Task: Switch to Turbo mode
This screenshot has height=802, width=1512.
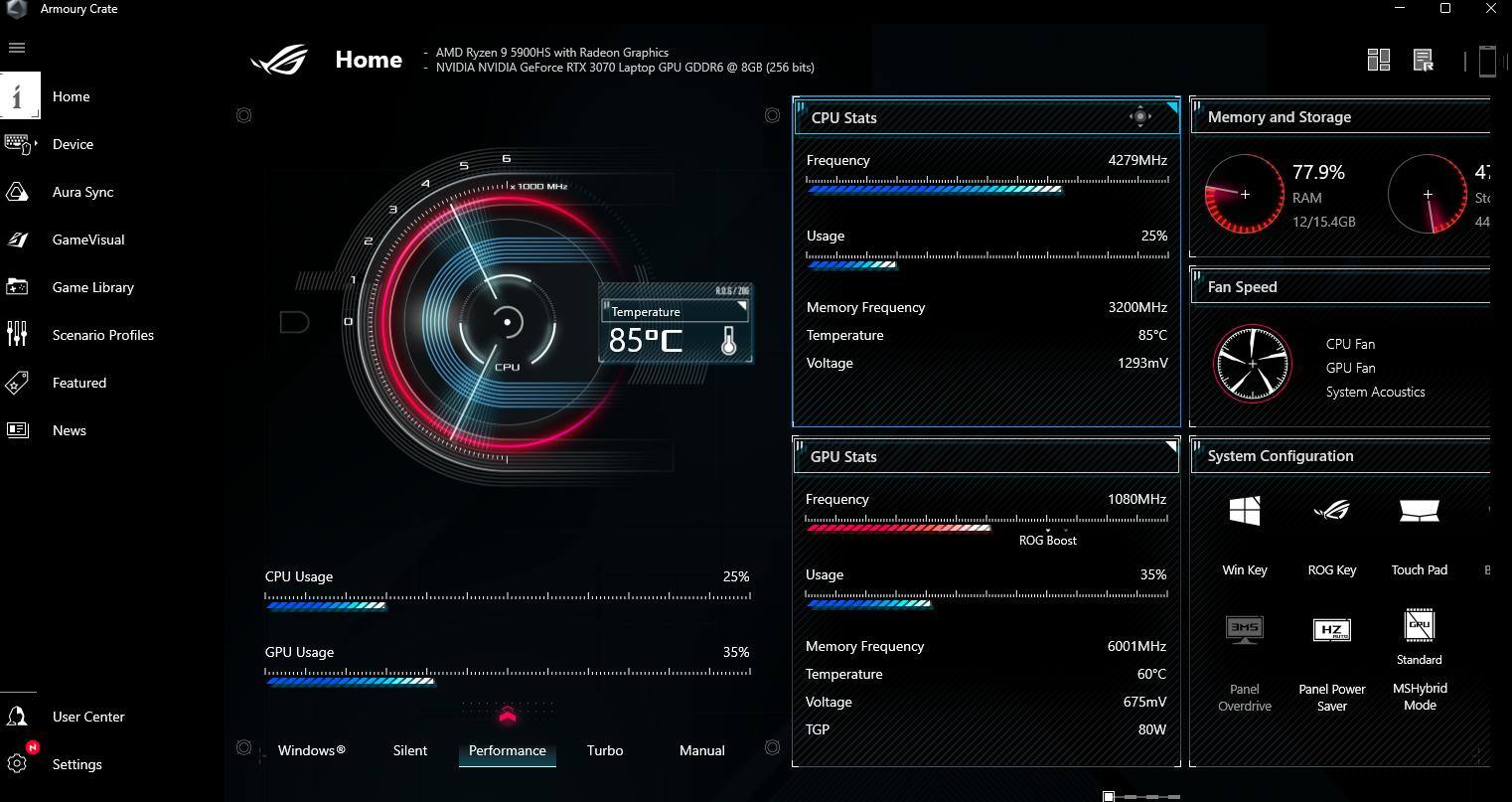Action: click(x=604, y=750)
